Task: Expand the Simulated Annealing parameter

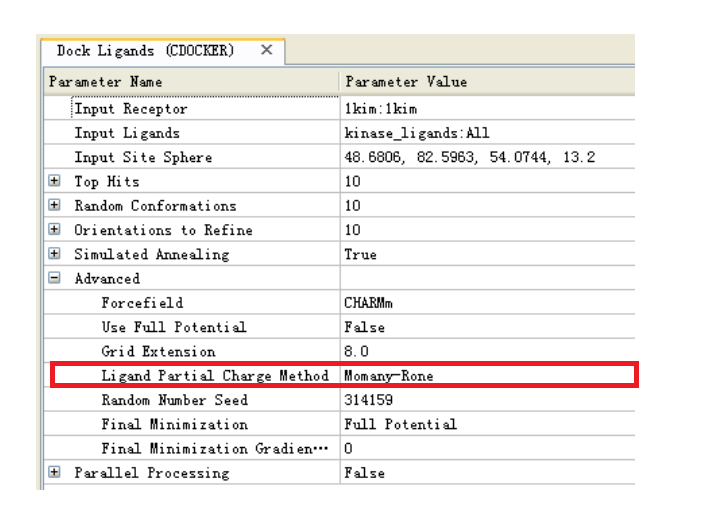Action: pyautogui.click(x=54, y=253)
